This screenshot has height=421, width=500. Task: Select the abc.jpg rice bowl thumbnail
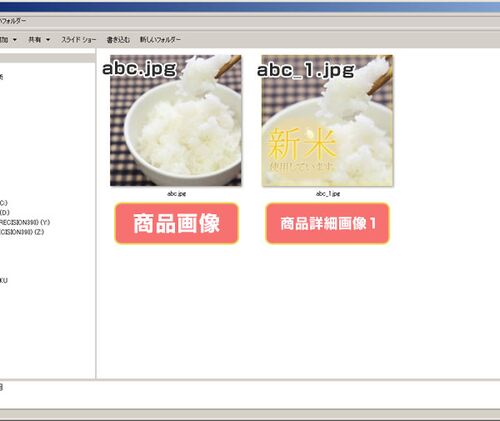click(x=176, y=120)
